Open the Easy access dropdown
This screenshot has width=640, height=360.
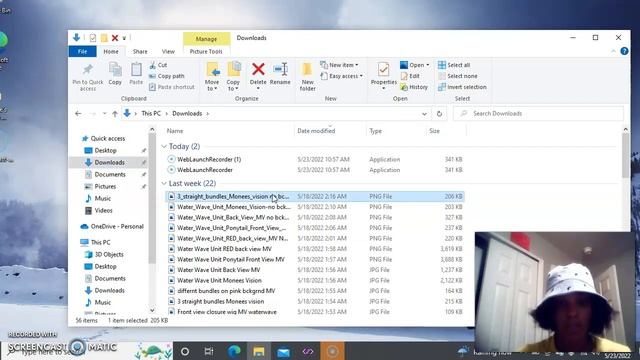click(x=342, y=76)
